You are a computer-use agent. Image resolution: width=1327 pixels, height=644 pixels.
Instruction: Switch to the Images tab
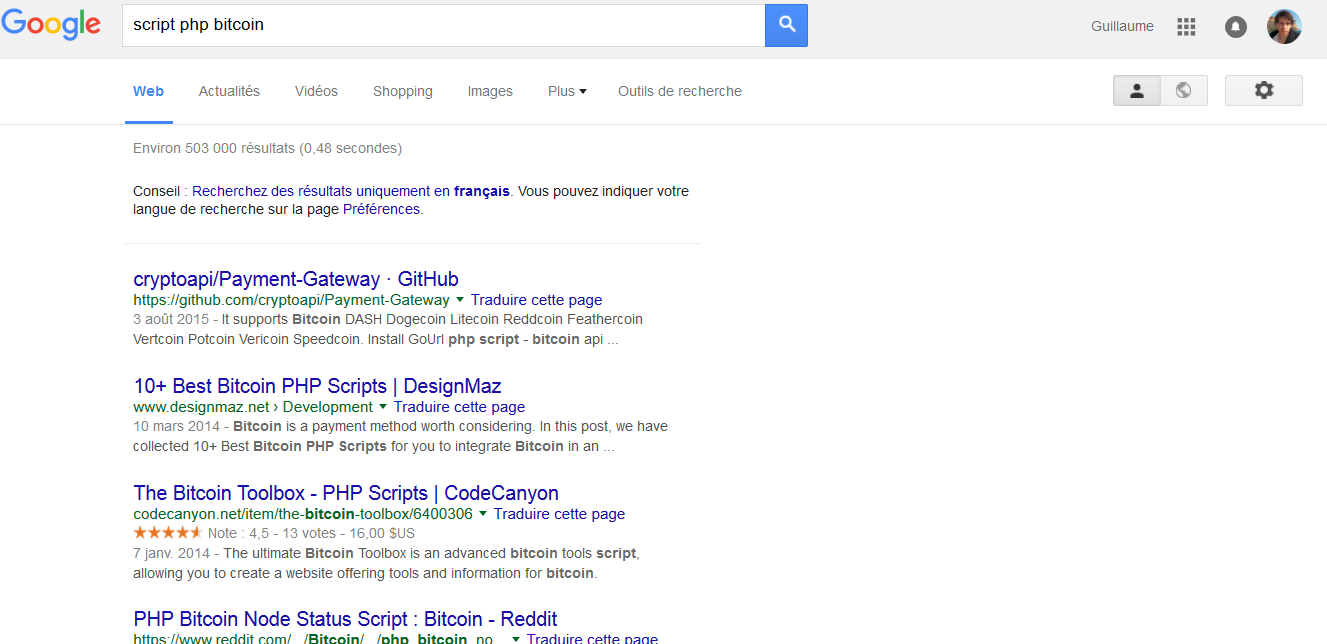490,91
